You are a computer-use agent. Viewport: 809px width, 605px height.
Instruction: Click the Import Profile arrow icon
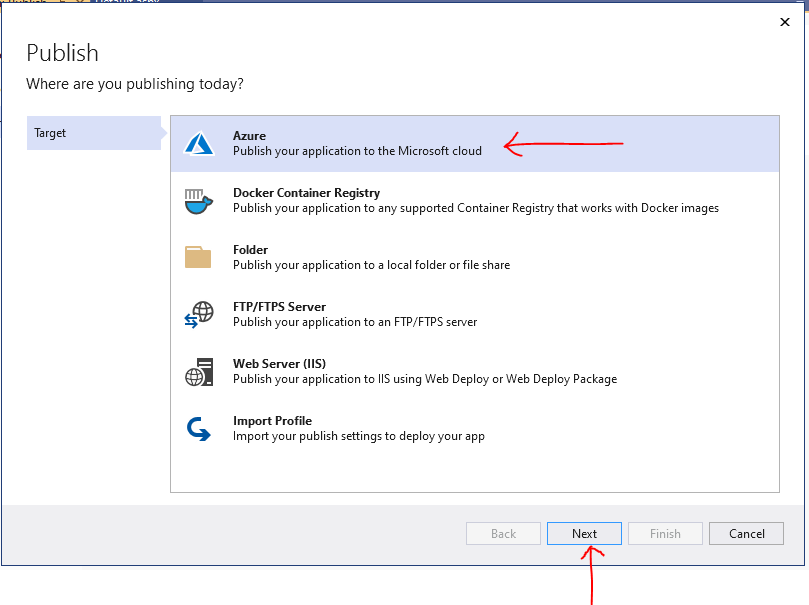(x=199, y=429)
